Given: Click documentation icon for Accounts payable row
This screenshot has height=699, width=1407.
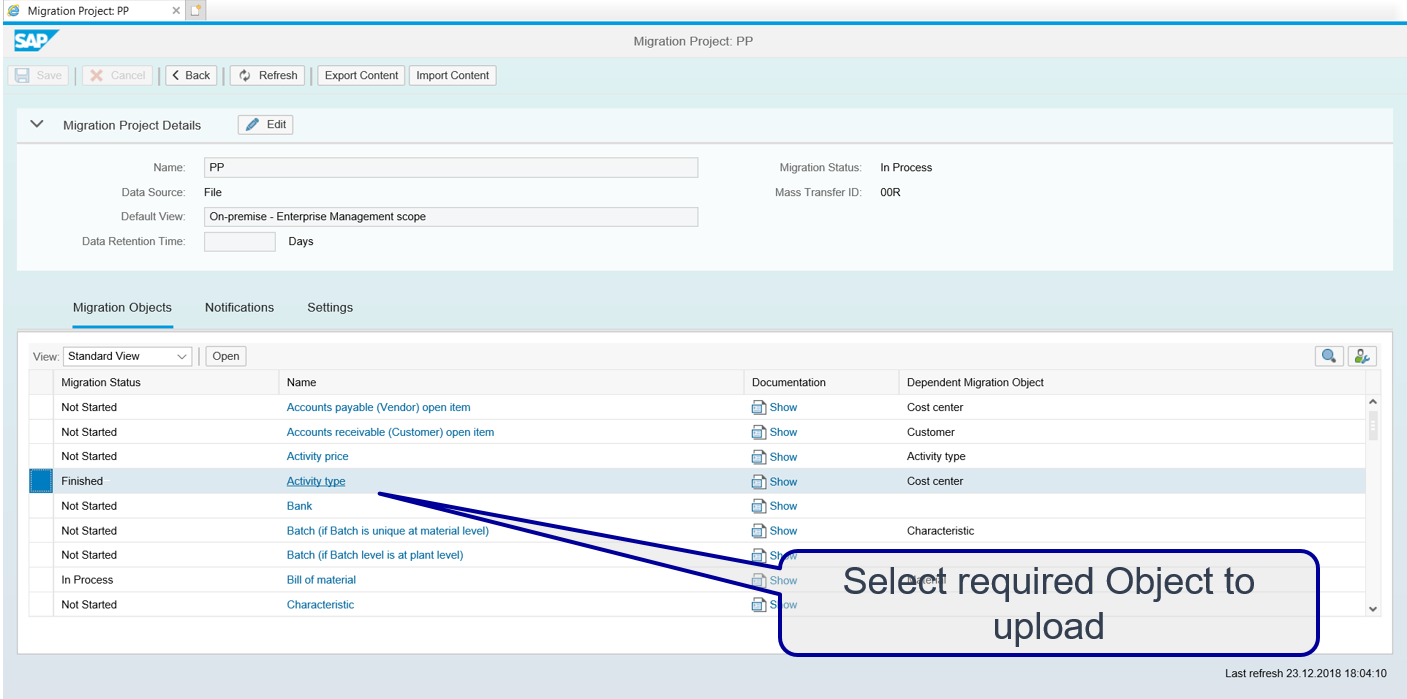Looking at the screenshot, I should click(x=759, y=408).
